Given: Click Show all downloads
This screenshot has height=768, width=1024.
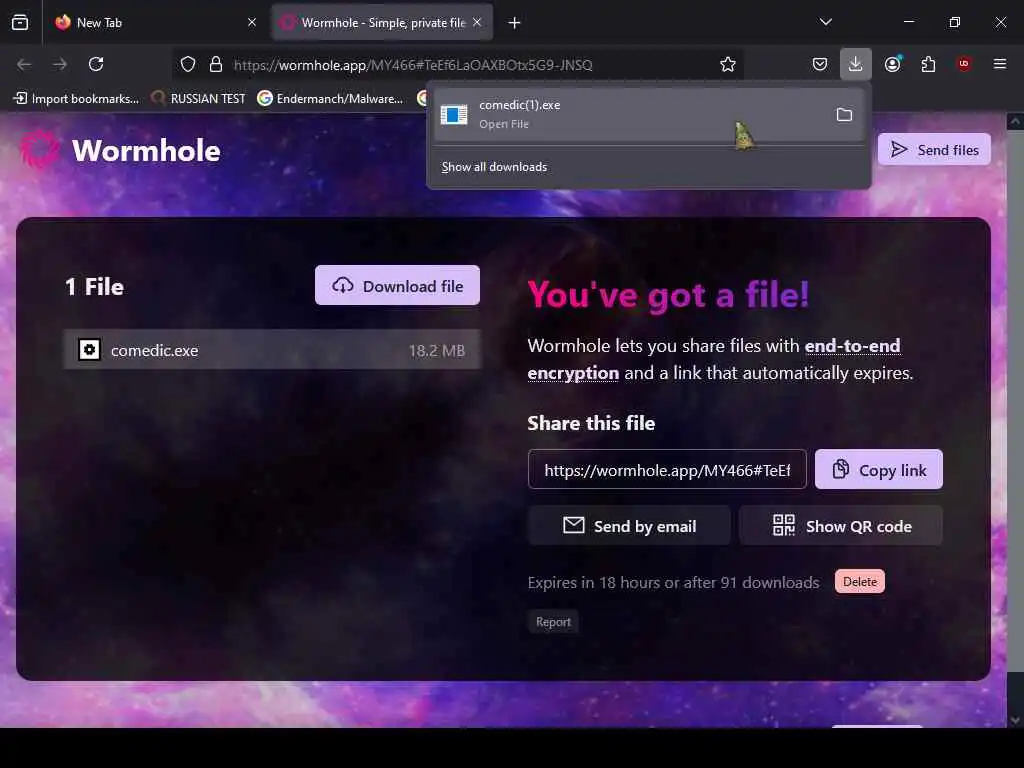Looking at the screenshot, I should pyautogui.click(x=494, y=167).
